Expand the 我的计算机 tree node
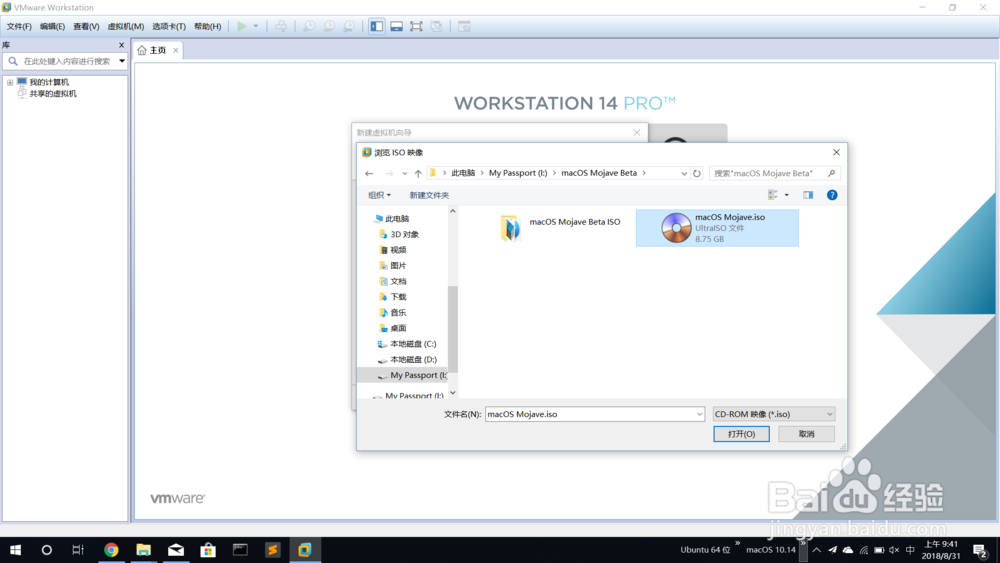 point(10,82)
